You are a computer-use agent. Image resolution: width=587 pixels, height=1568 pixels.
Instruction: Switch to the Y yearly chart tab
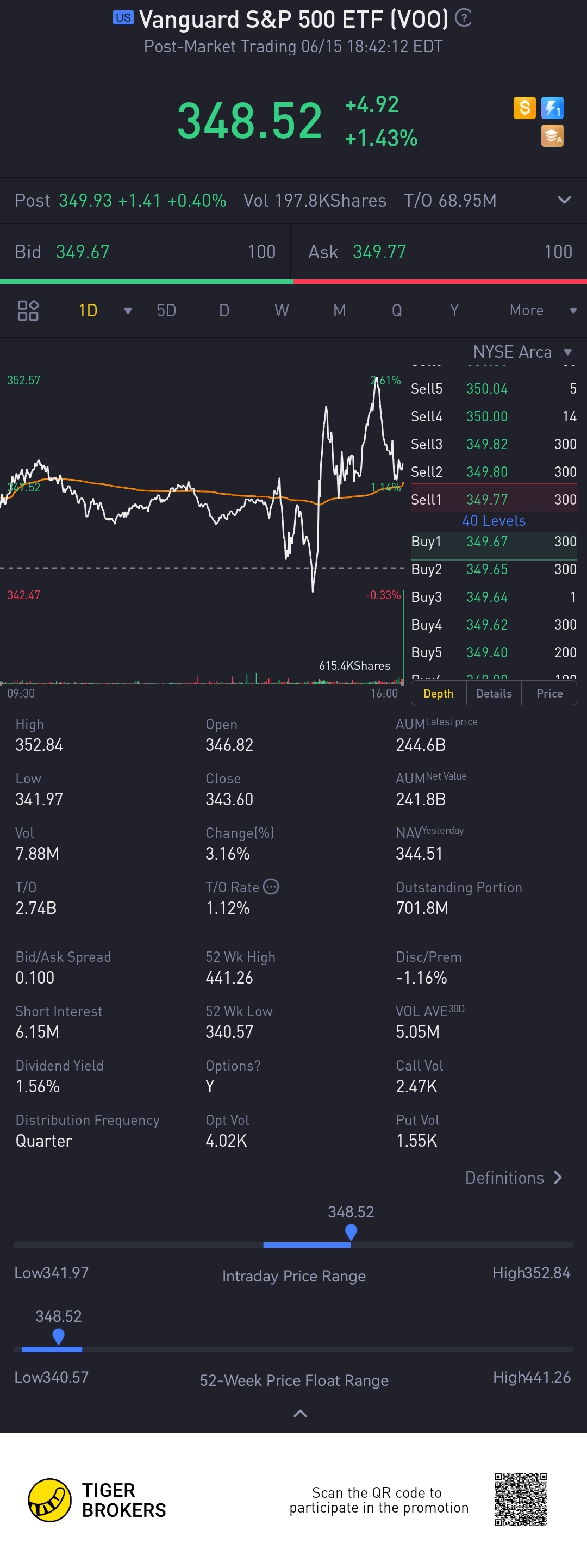point(454,310)
